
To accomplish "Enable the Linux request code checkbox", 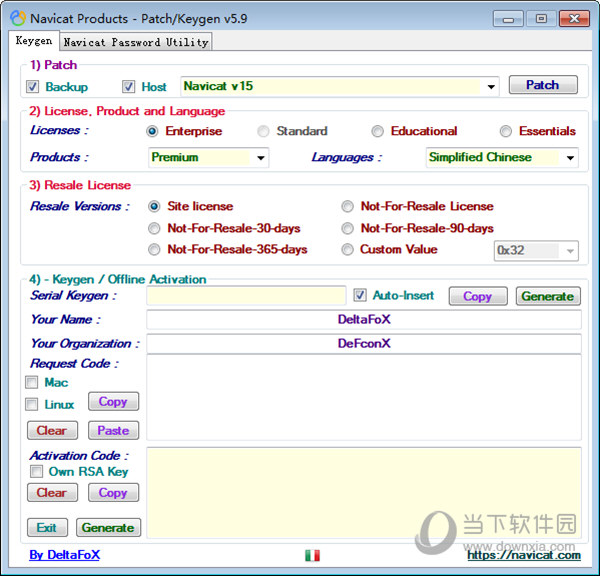I will [31, 404].
